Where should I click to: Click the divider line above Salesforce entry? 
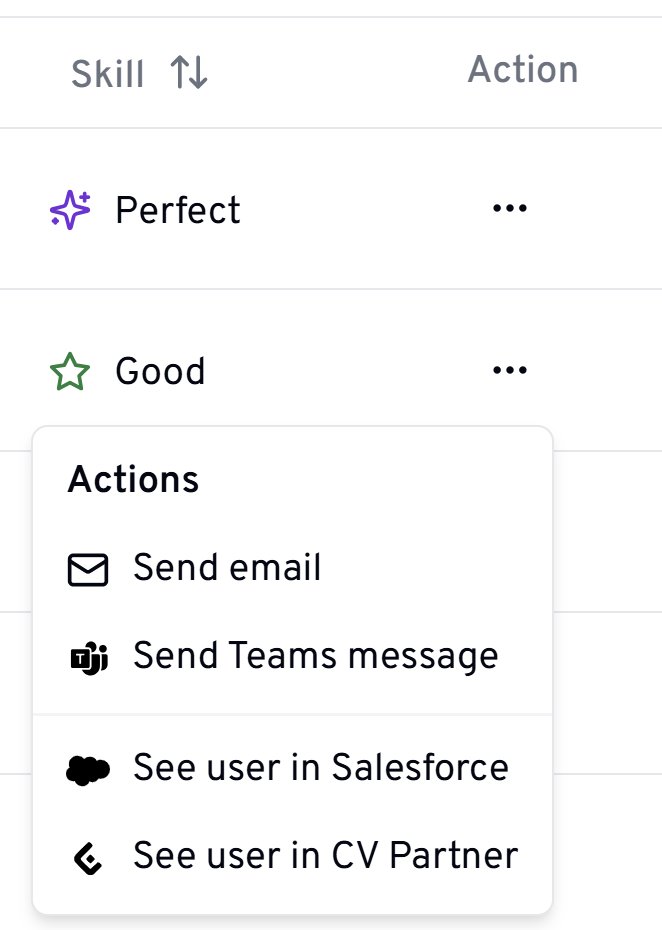pos(292,715)
